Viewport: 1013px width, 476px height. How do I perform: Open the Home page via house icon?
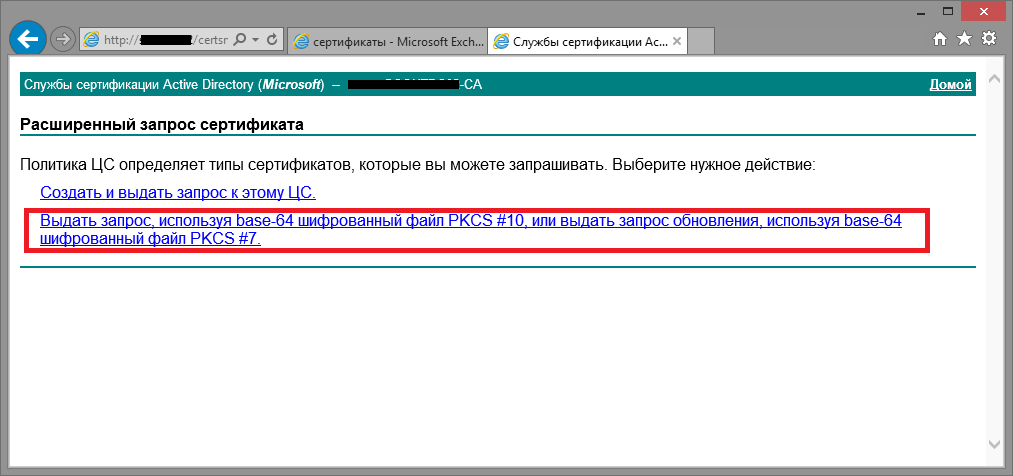point(940,39)
